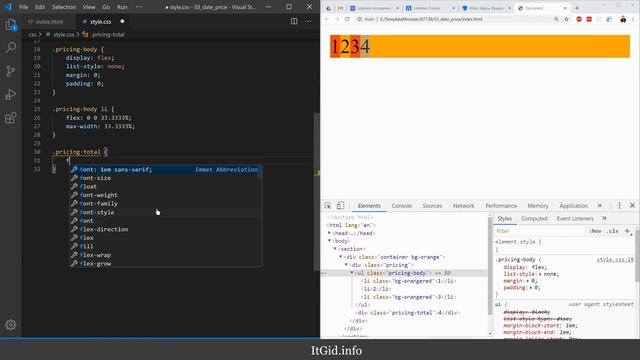This screenshot has width=640, height=360.
Task: Pick font-weight from autocomplete list
Action: (x=166, y=195)
